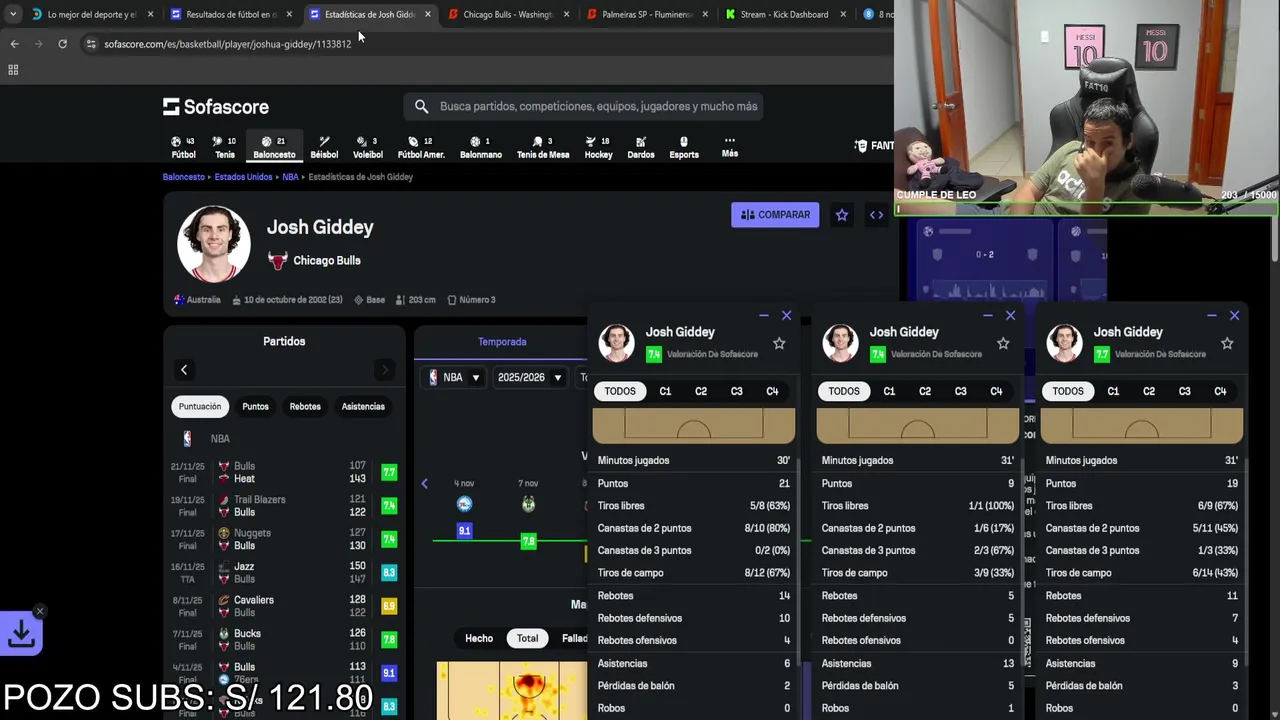Open the Cavaliers vs Bulls match
1280x720 pixels.
[285, 606]
